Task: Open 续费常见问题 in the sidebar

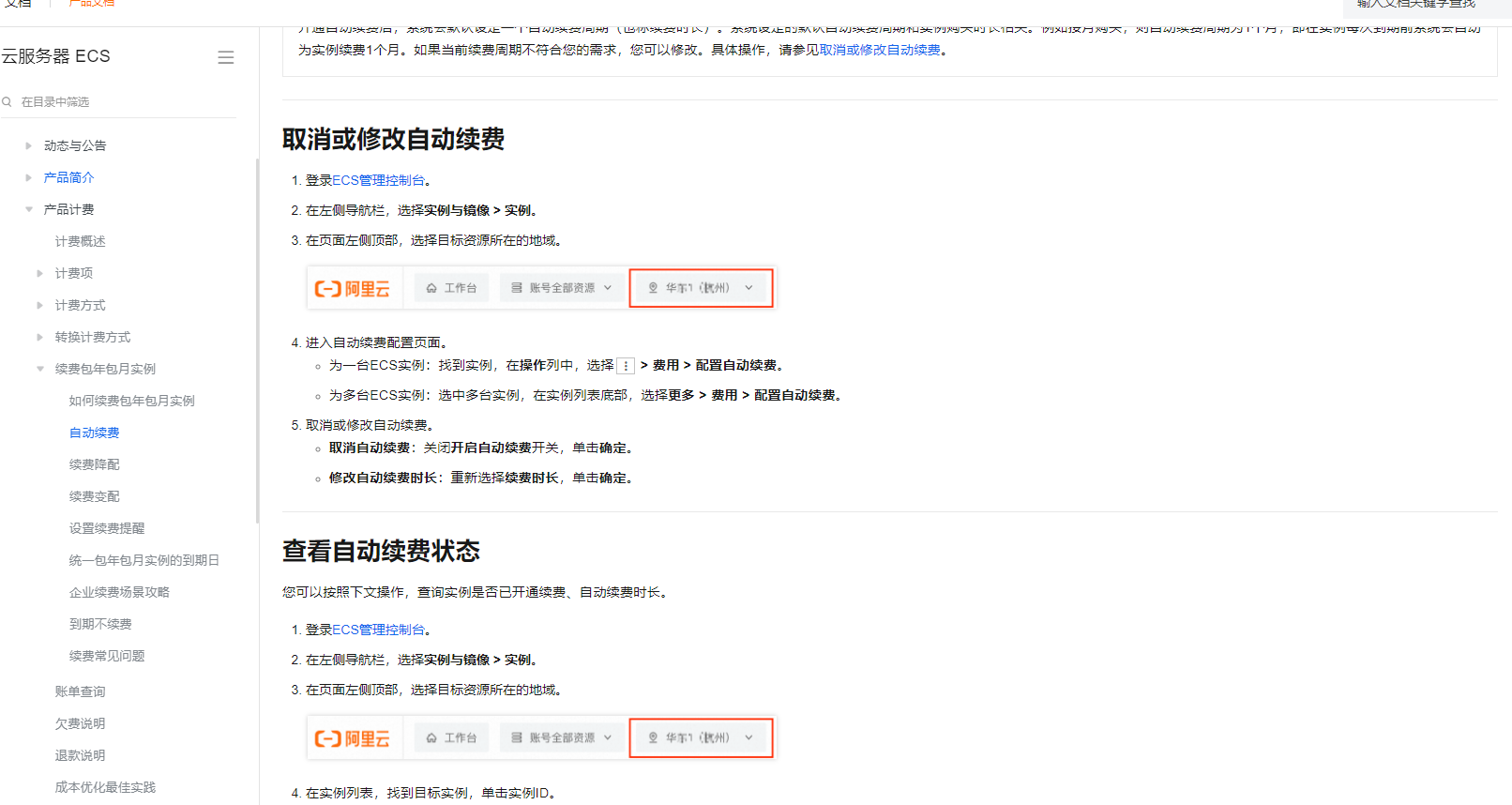Action: [107, 656]
